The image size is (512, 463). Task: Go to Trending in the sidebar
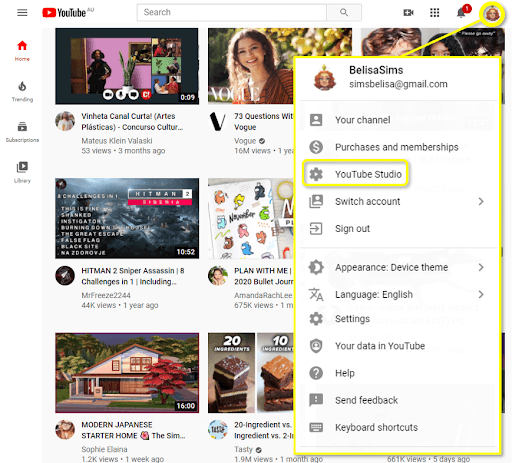(x=22, y=91)
